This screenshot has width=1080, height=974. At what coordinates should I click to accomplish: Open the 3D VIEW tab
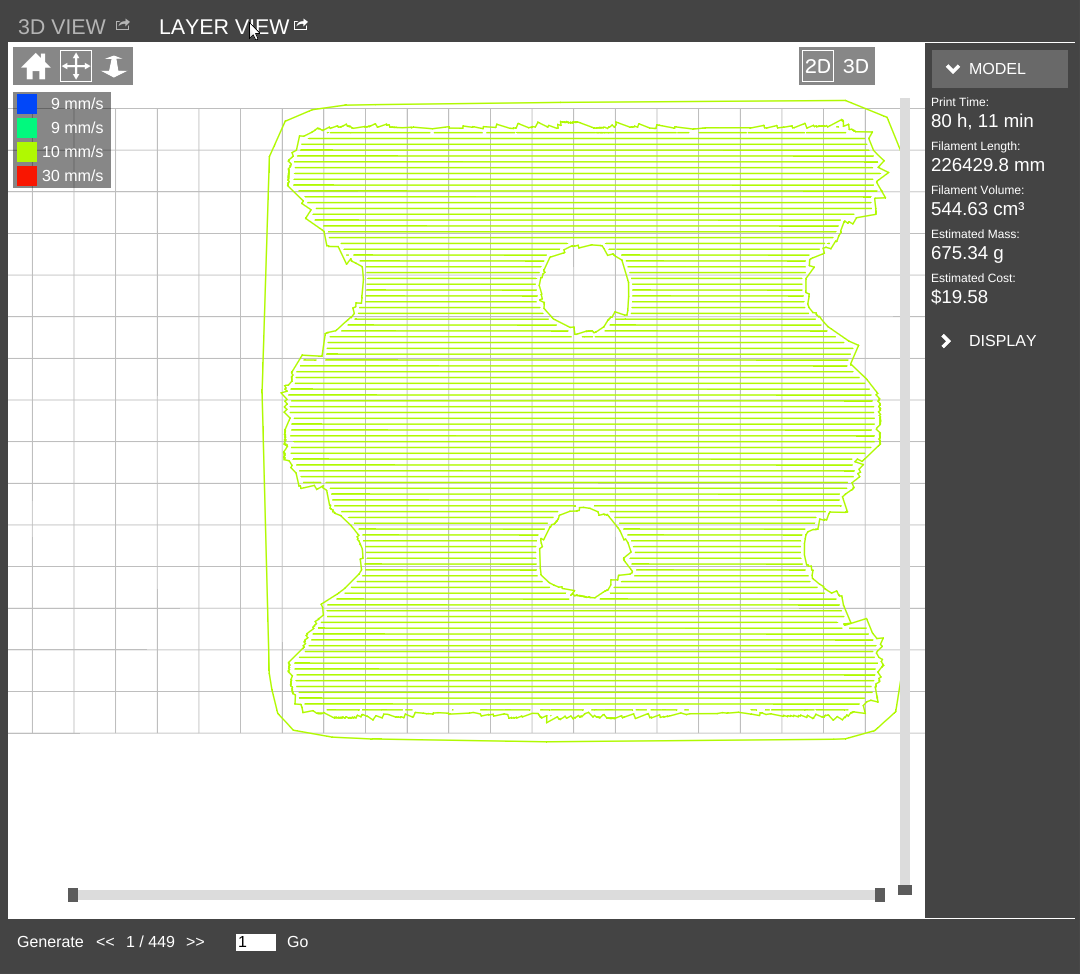click(x=61, y=27)
